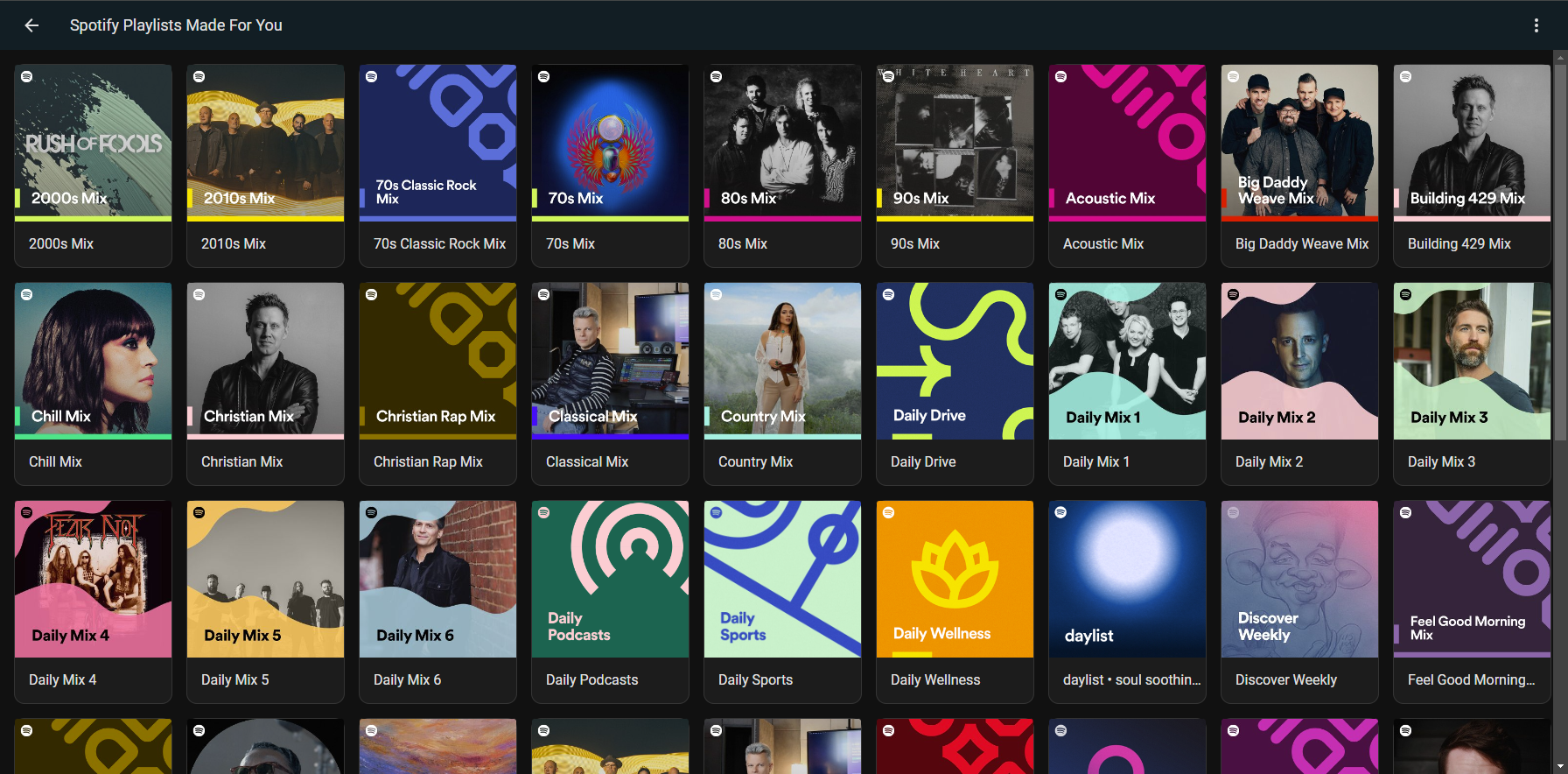This screenshot has height=774, width=1568.
Task: Open the Acoustic Mix cover
Action: pos(1128,143)
